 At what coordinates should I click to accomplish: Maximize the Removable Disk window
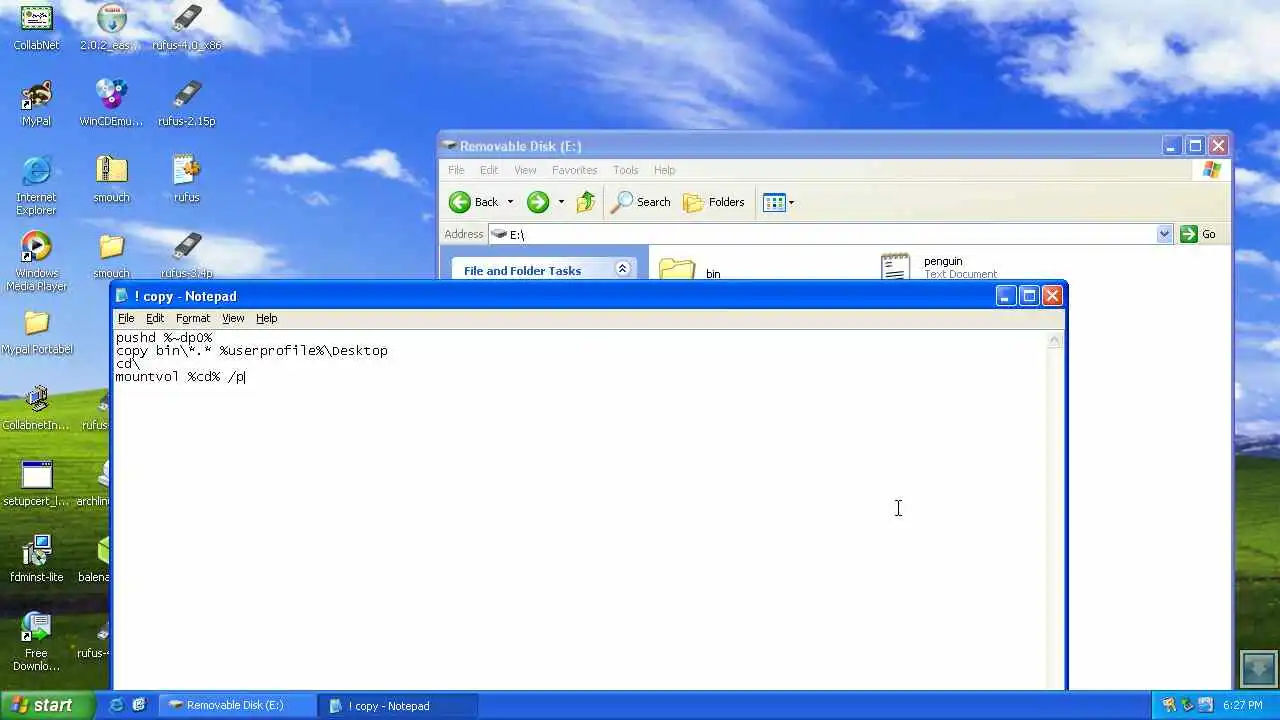1194,146
